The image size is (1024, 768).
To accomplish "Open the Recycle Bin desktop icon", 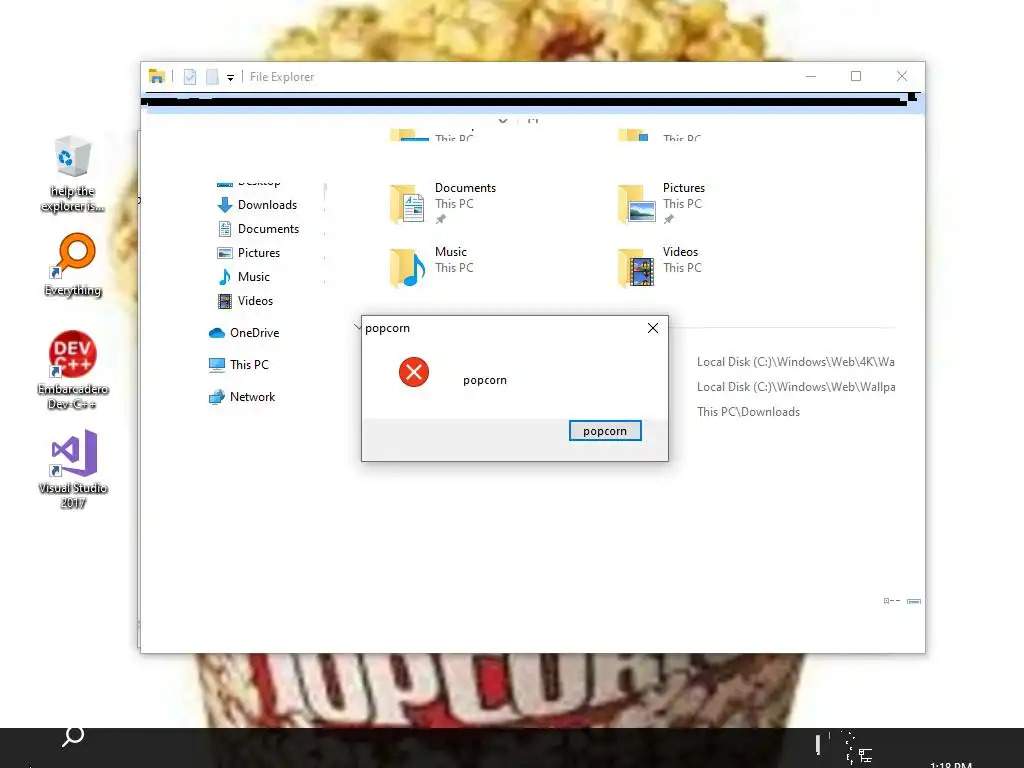I will click(x=72, y=174).
